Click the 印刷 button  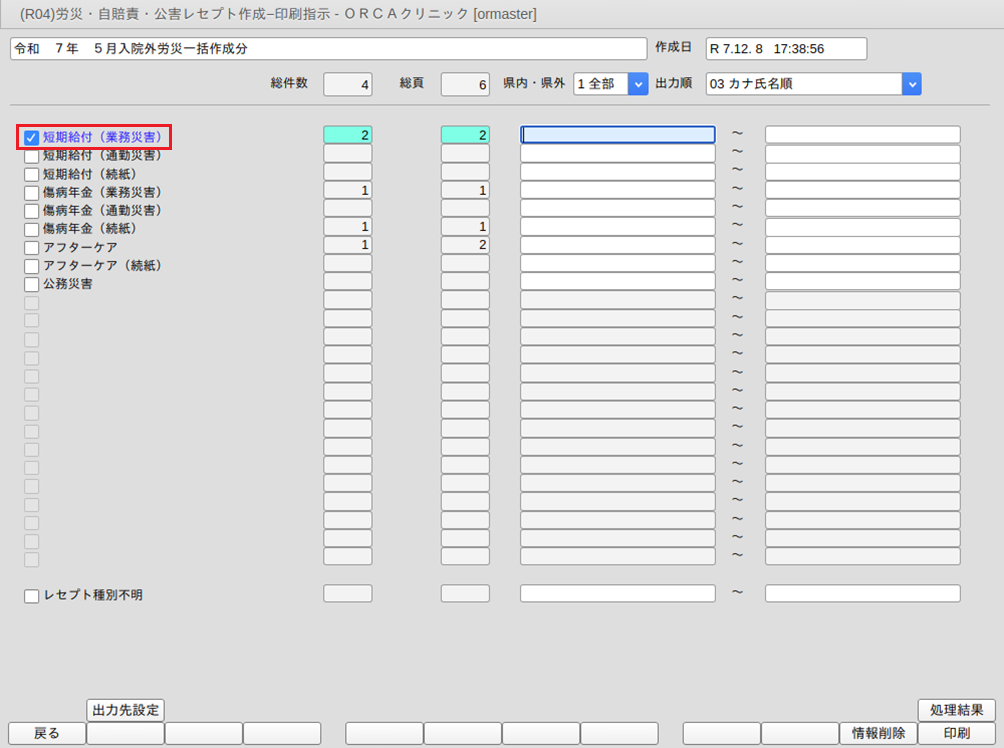tap(956, 734)
